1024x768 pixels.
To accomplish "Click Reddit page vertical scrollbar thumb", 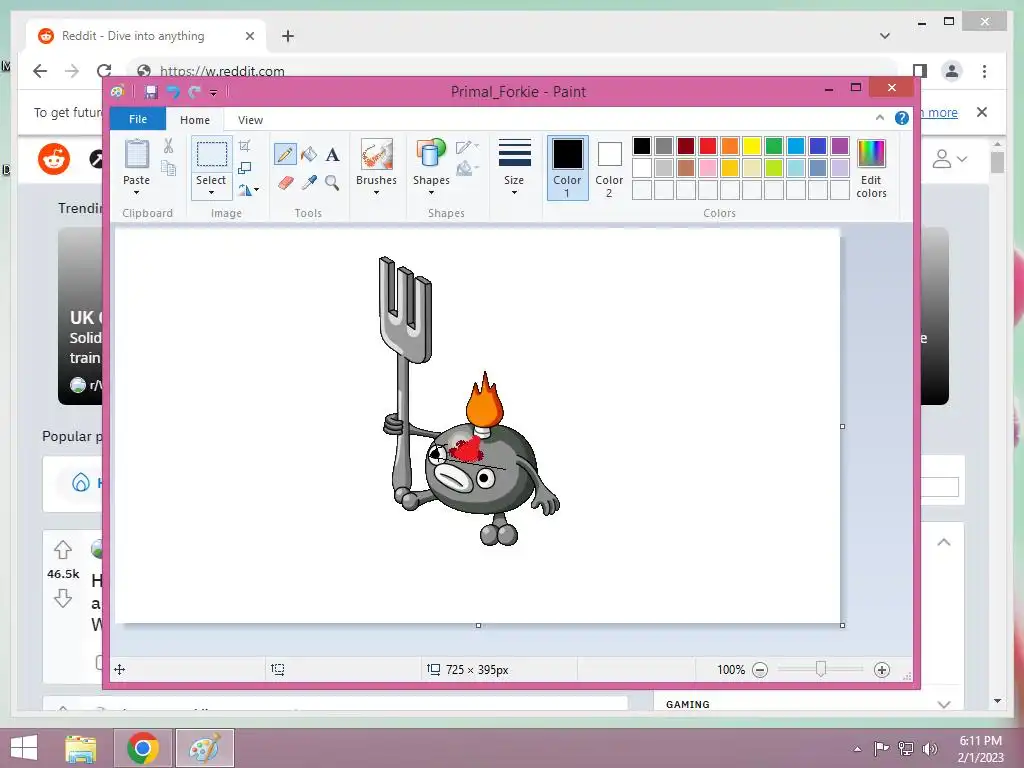I will point(997,162).
